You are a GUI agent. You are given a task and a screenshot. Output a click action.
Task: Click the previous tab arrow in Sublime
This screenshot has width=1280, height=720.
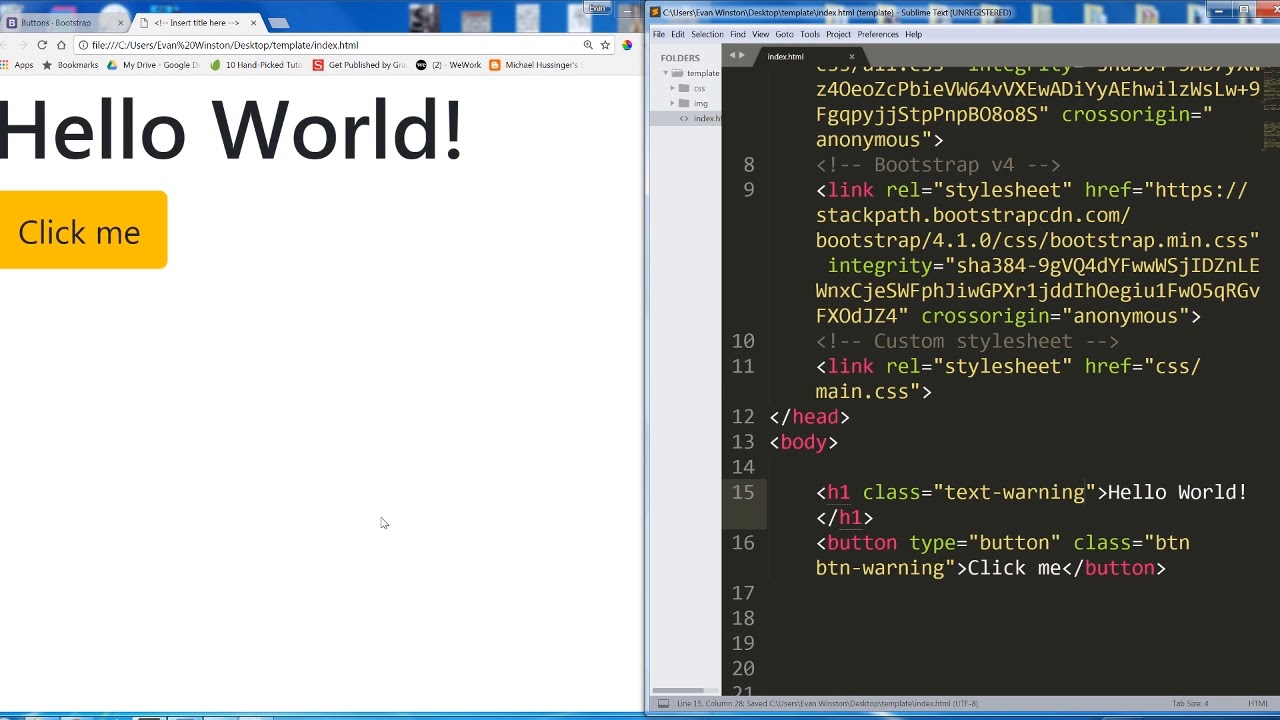coord(732,55)
